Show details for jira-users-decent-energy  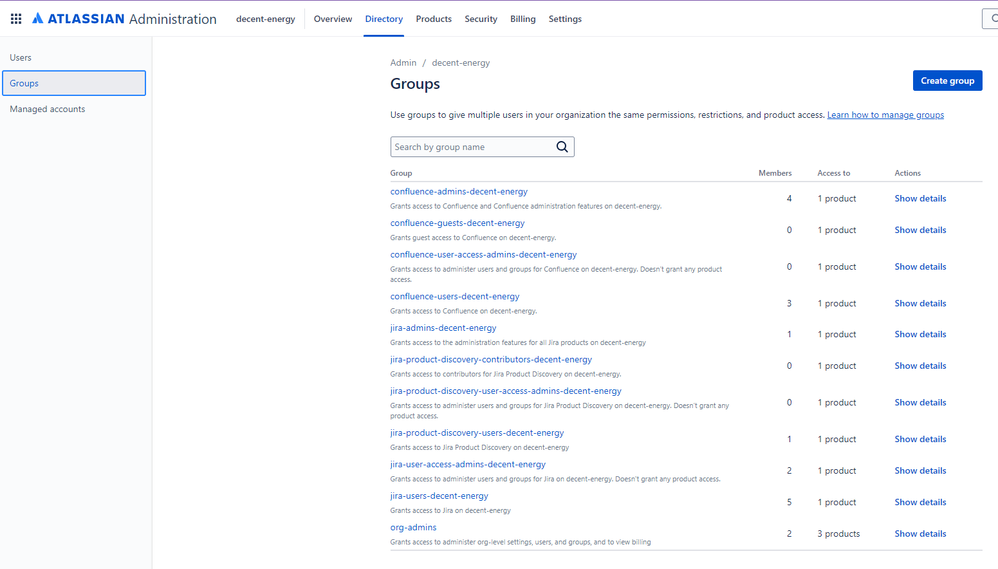[x=920, y=502]
